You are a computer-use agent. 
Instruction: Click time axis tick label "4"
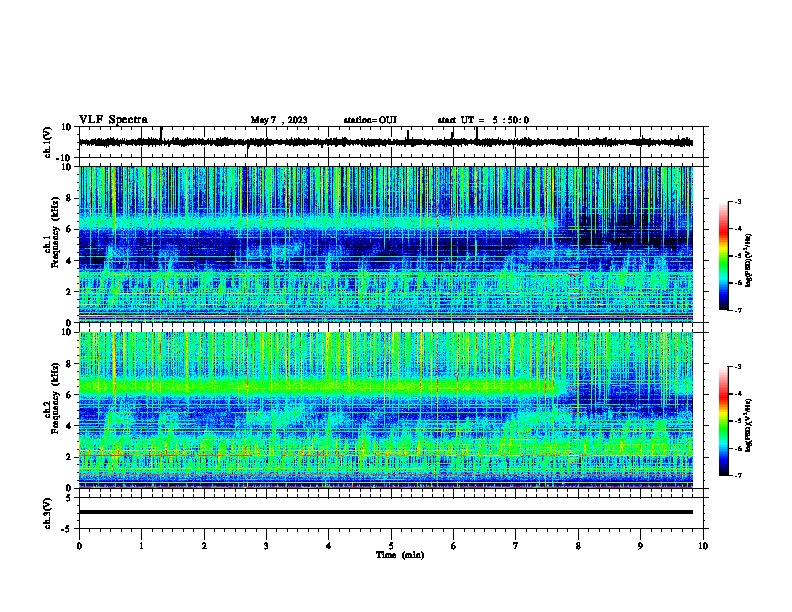[329, 546]
